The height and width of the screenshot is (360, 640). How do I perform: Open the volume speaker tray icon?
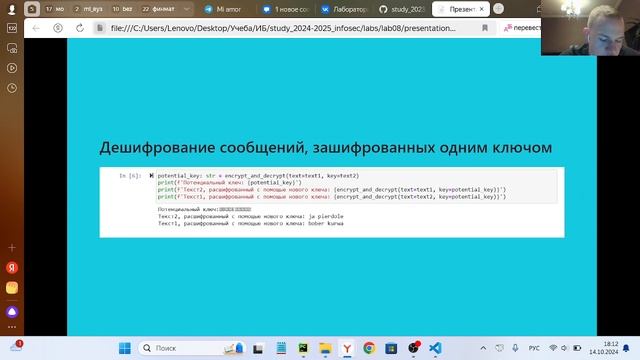[564, 348]
